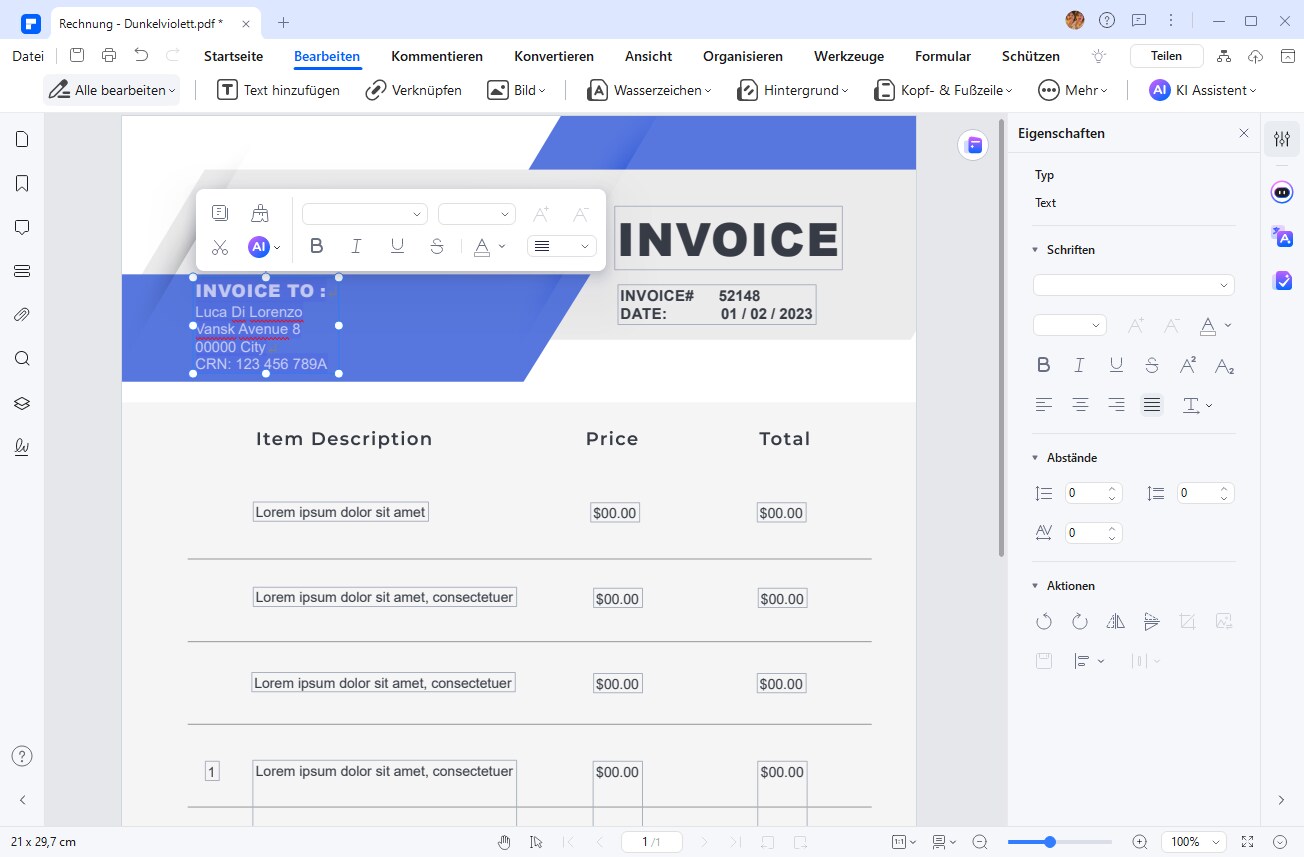Flip the selection vertically in Aktionen

click(1151, 622)
